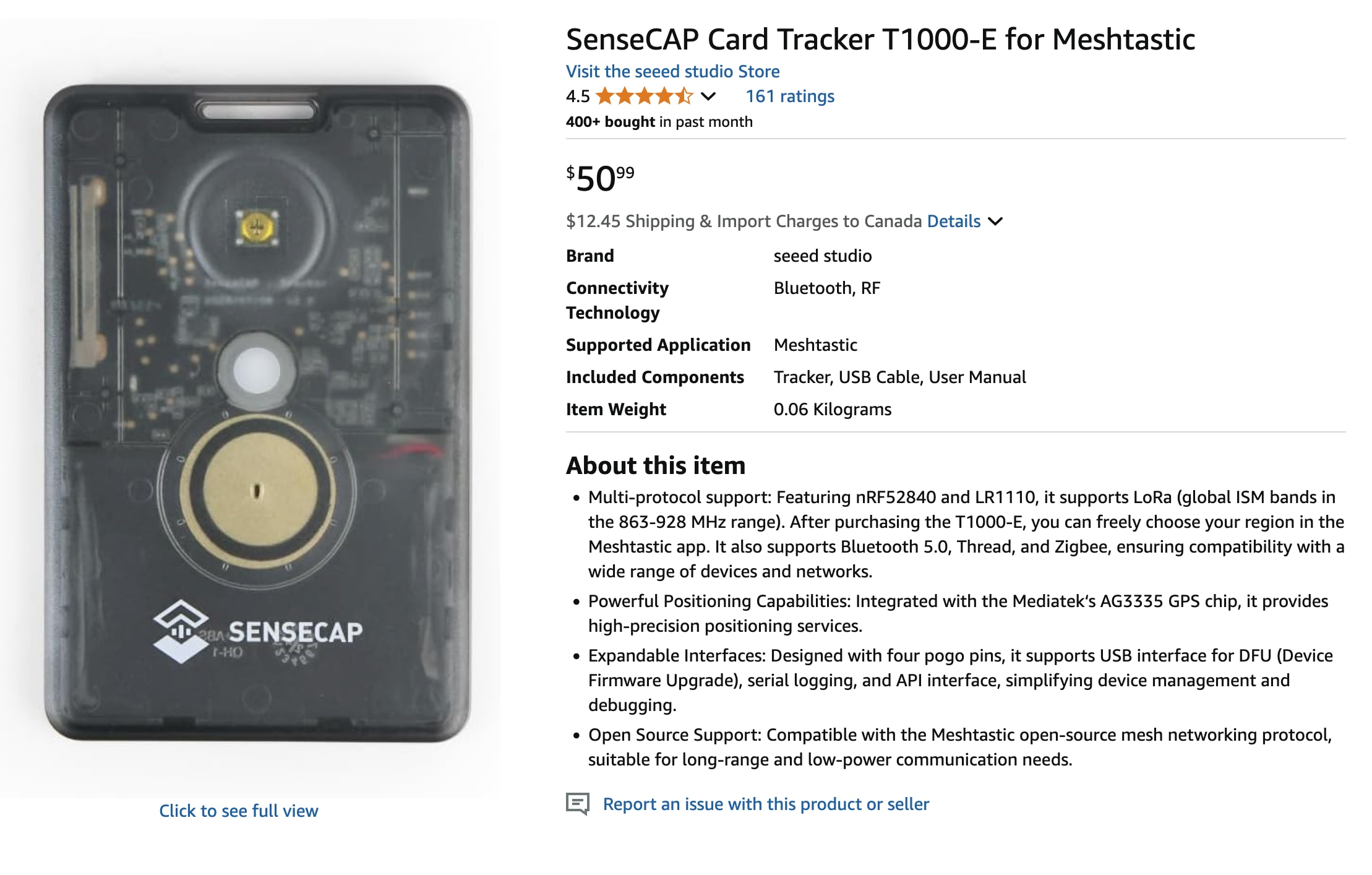Expand the shipping Details chevron arrow
This screenshot has width=1372, height=875.
[995, 222]
